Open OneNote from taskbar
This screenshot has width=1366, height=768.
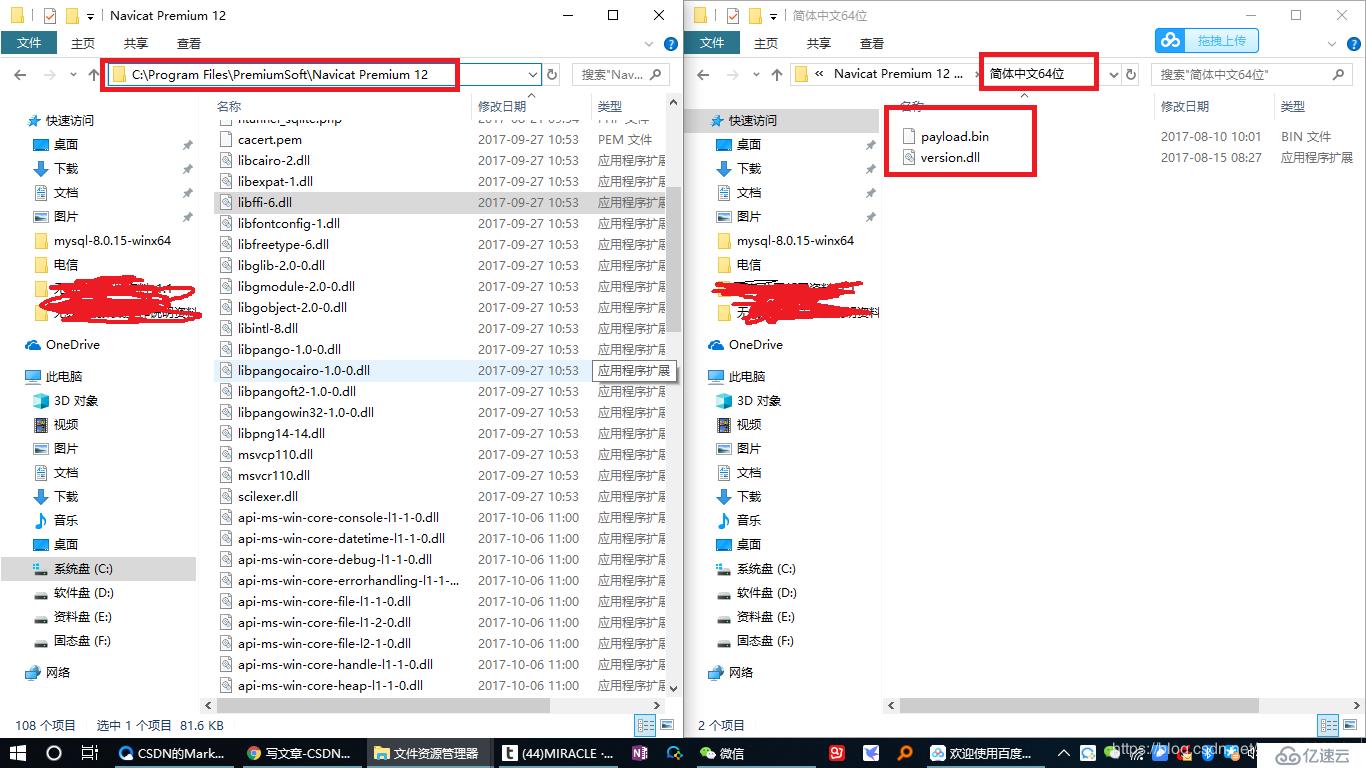[640, 753]
